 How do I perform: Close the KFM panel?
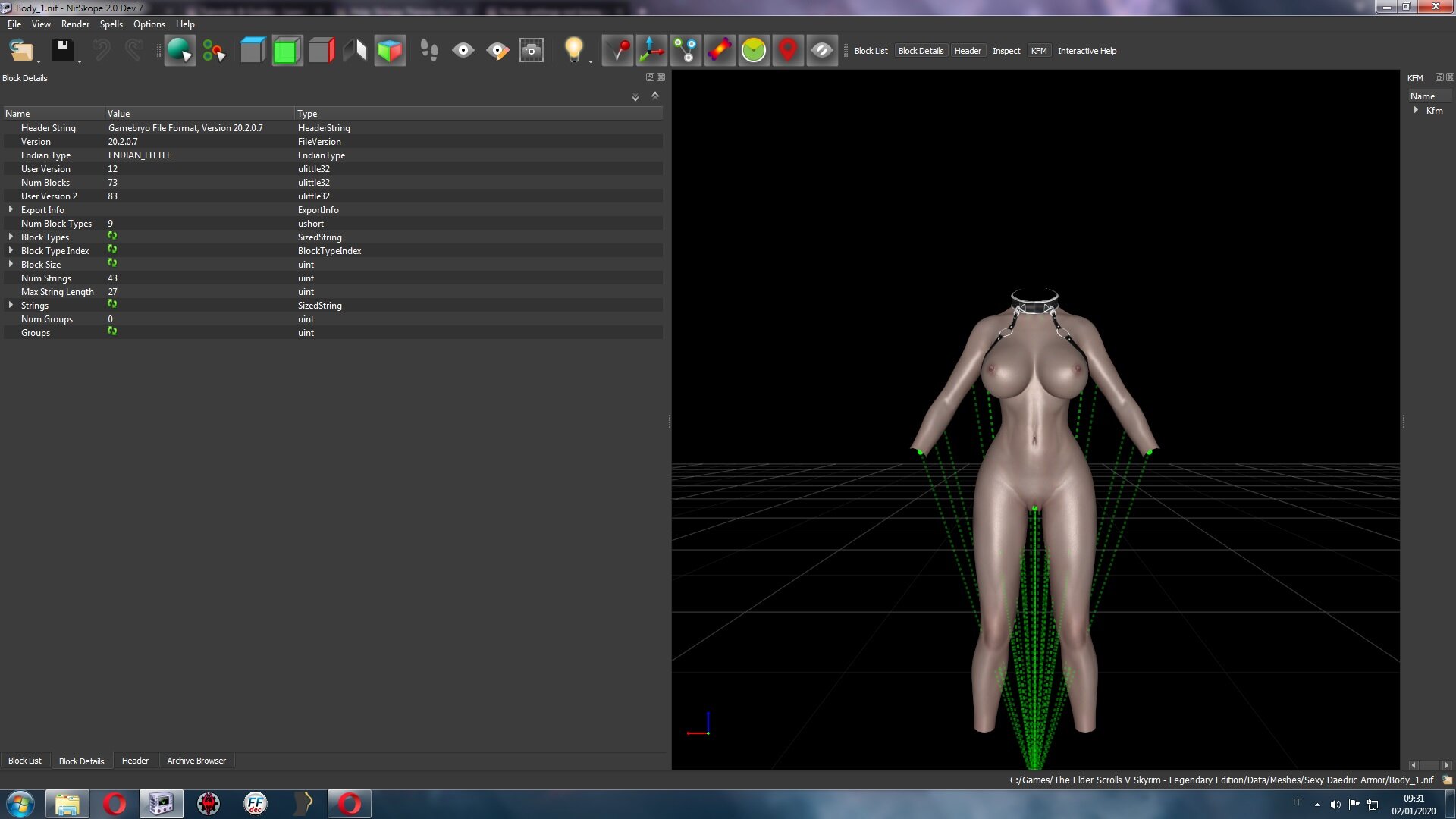coord(1450,77)
